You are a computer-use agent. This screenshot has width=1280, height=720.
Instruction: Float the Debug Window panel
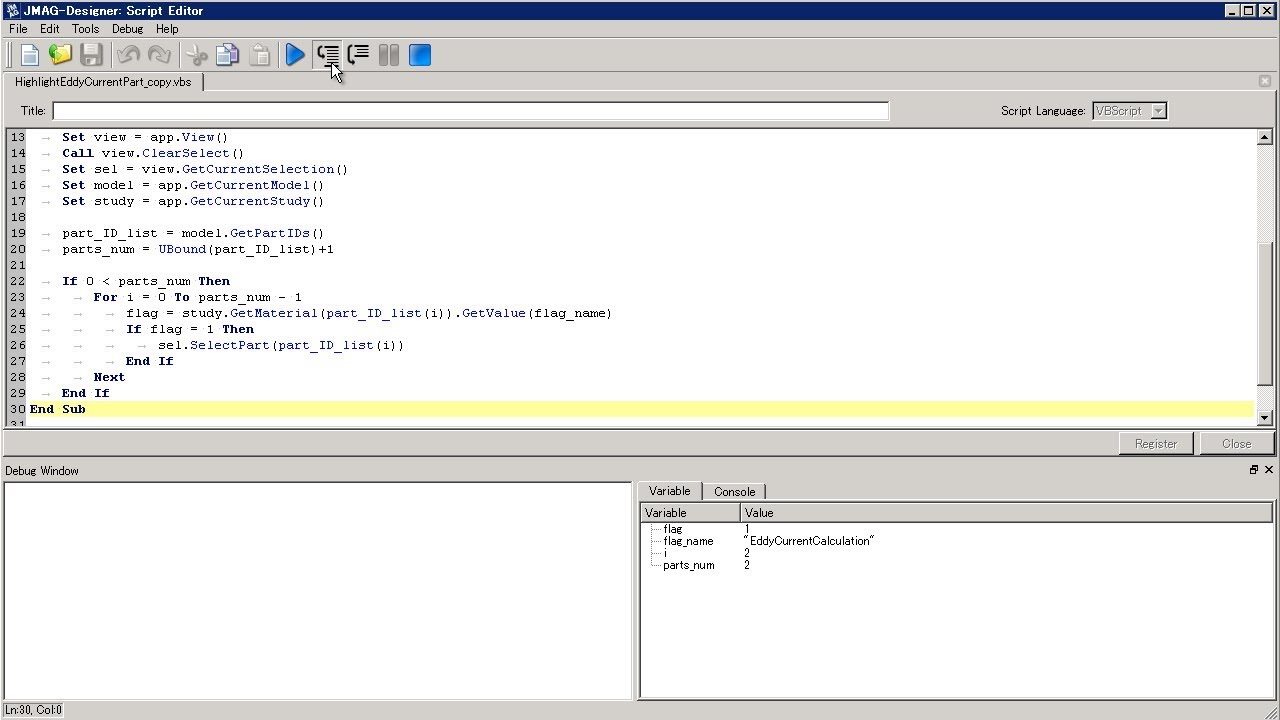tap(1253, 470)
